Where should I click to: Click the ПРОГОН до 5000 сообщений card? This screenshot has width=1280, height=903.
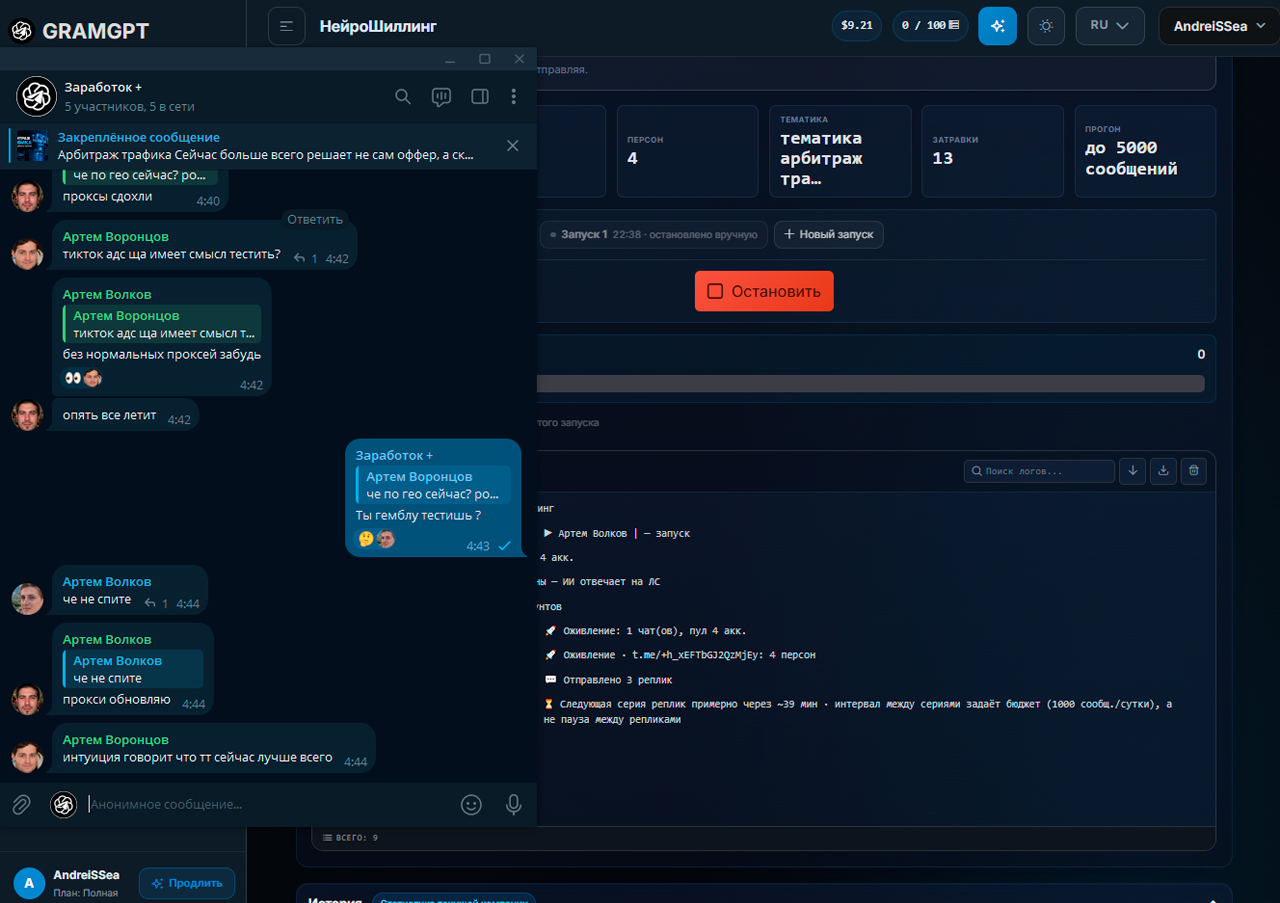click(1145, 151)
